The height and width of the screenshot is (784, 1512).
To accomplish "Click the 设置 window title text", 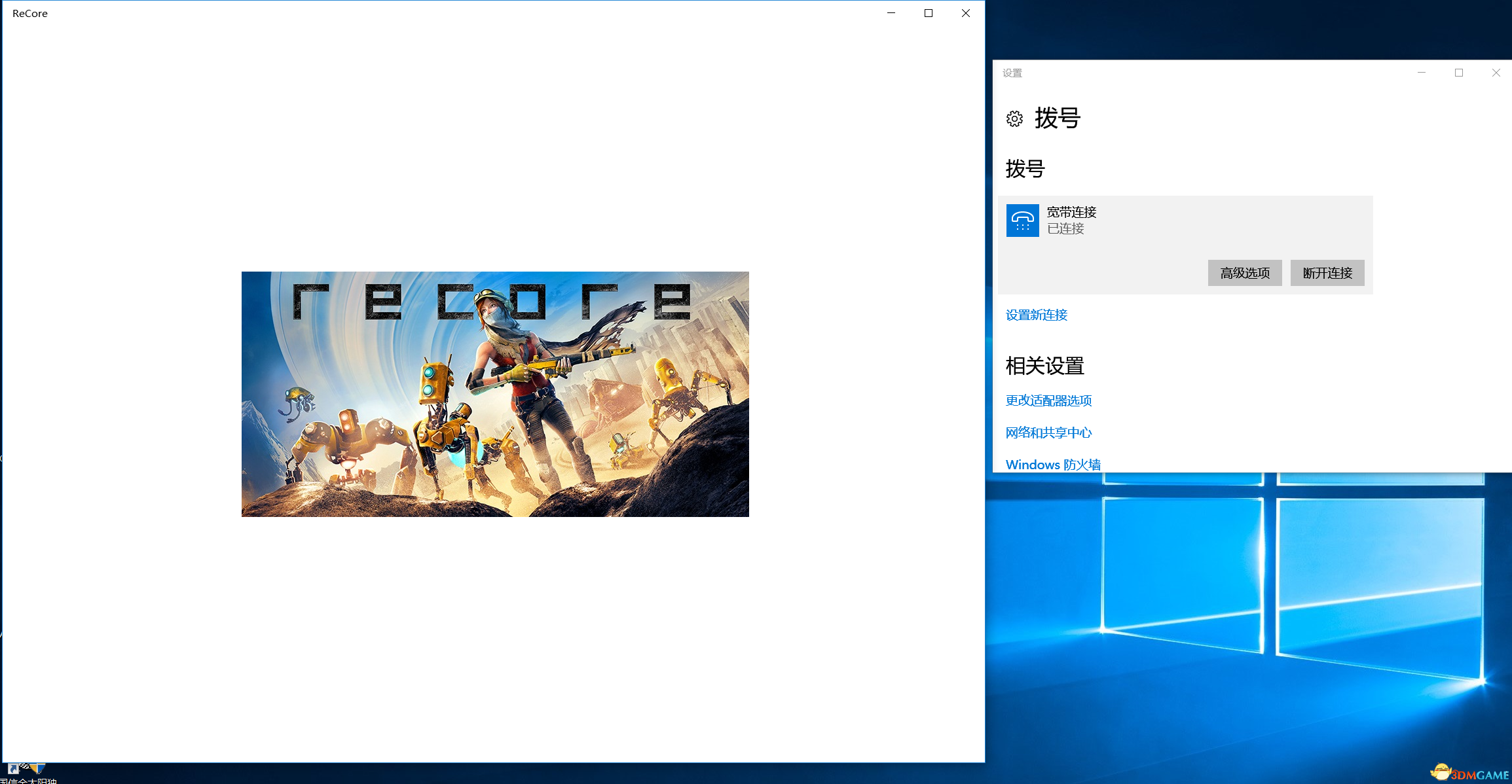I will [x=1012, y=73].
